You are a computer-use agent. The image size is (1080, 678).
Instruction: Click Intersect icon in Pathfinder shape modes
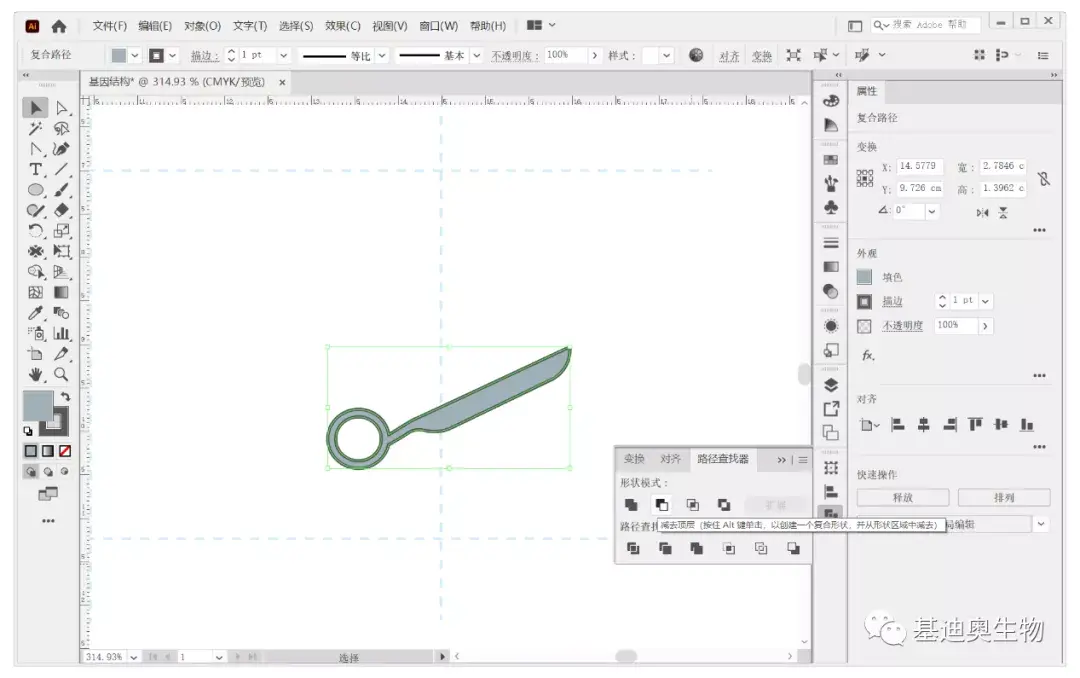click(692, 504)
